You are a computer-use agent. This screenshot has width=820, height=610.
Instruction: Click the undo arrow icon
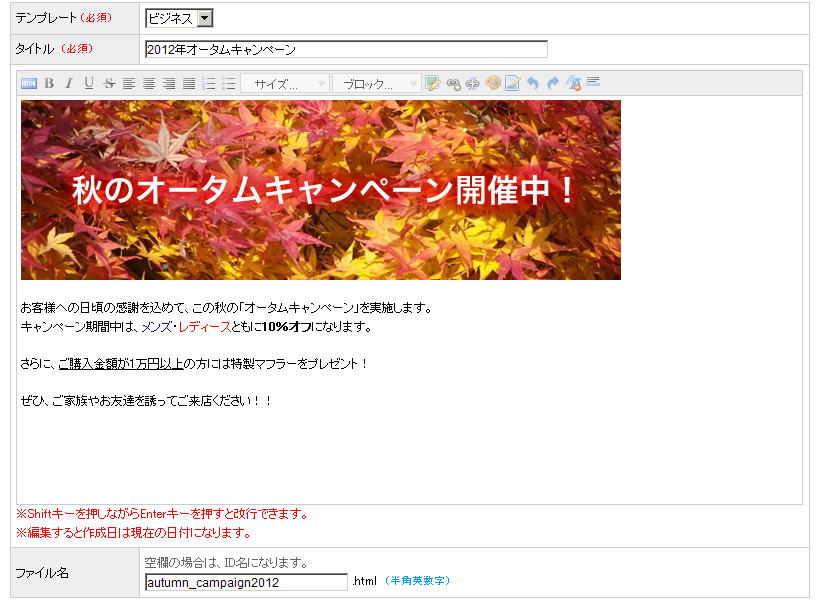coord(533,84)
